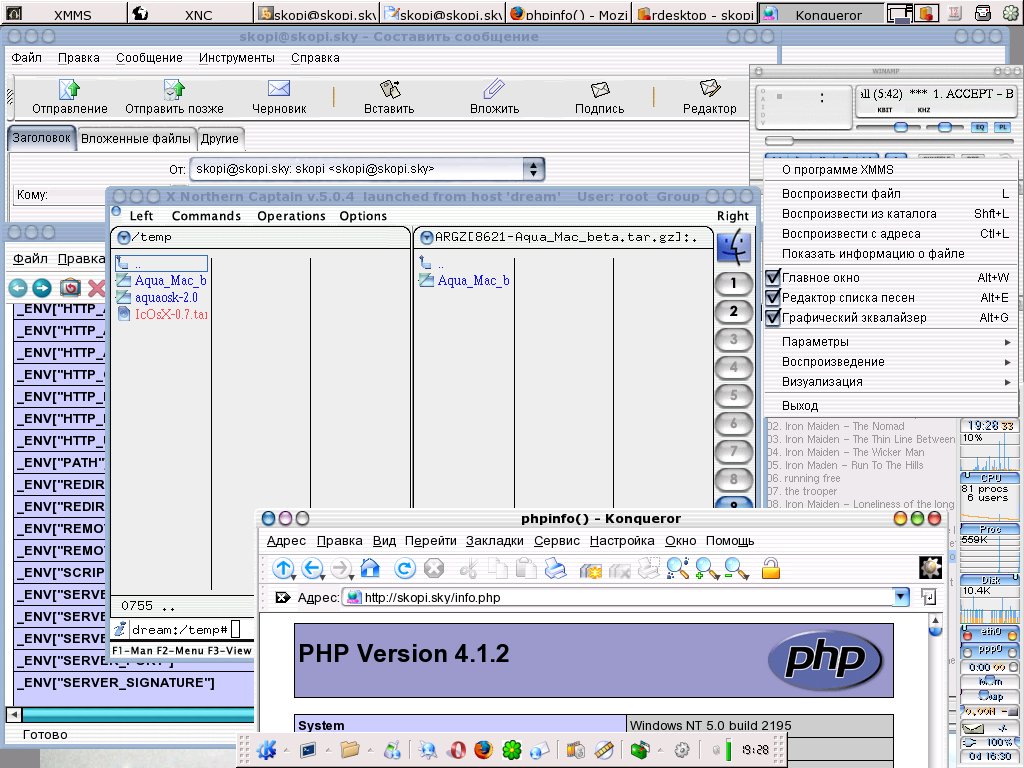1024x768 pixels.
Task: Switch to the rdesktop taskbar button
Action: click(694, 13)
